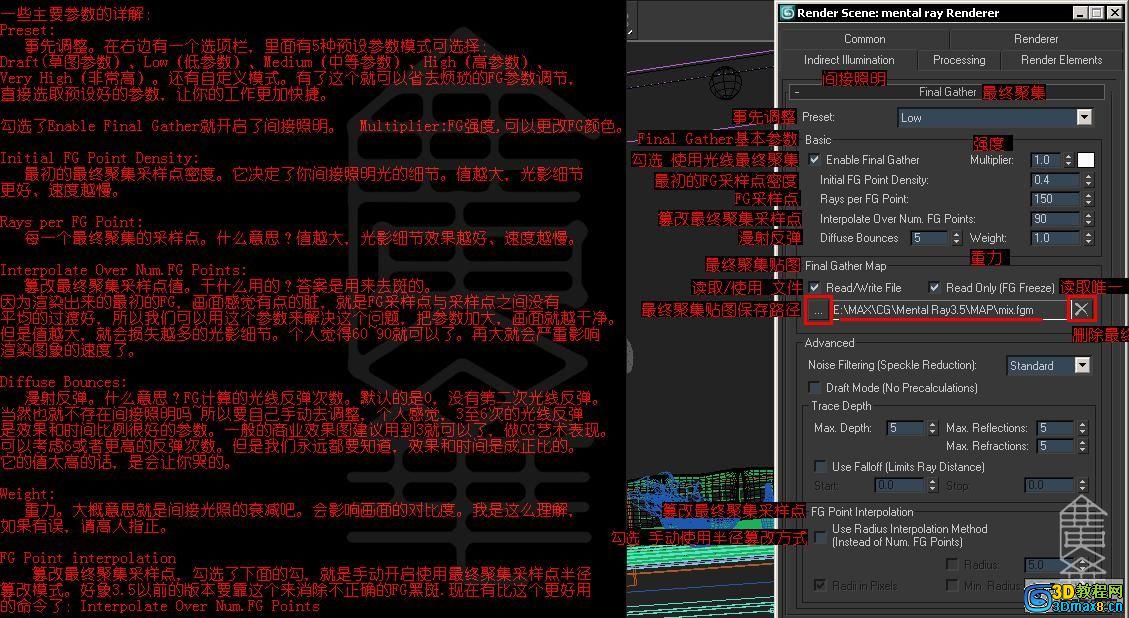
Task: Click the Radius value field showing 5.0
Action: (1050, 564)
